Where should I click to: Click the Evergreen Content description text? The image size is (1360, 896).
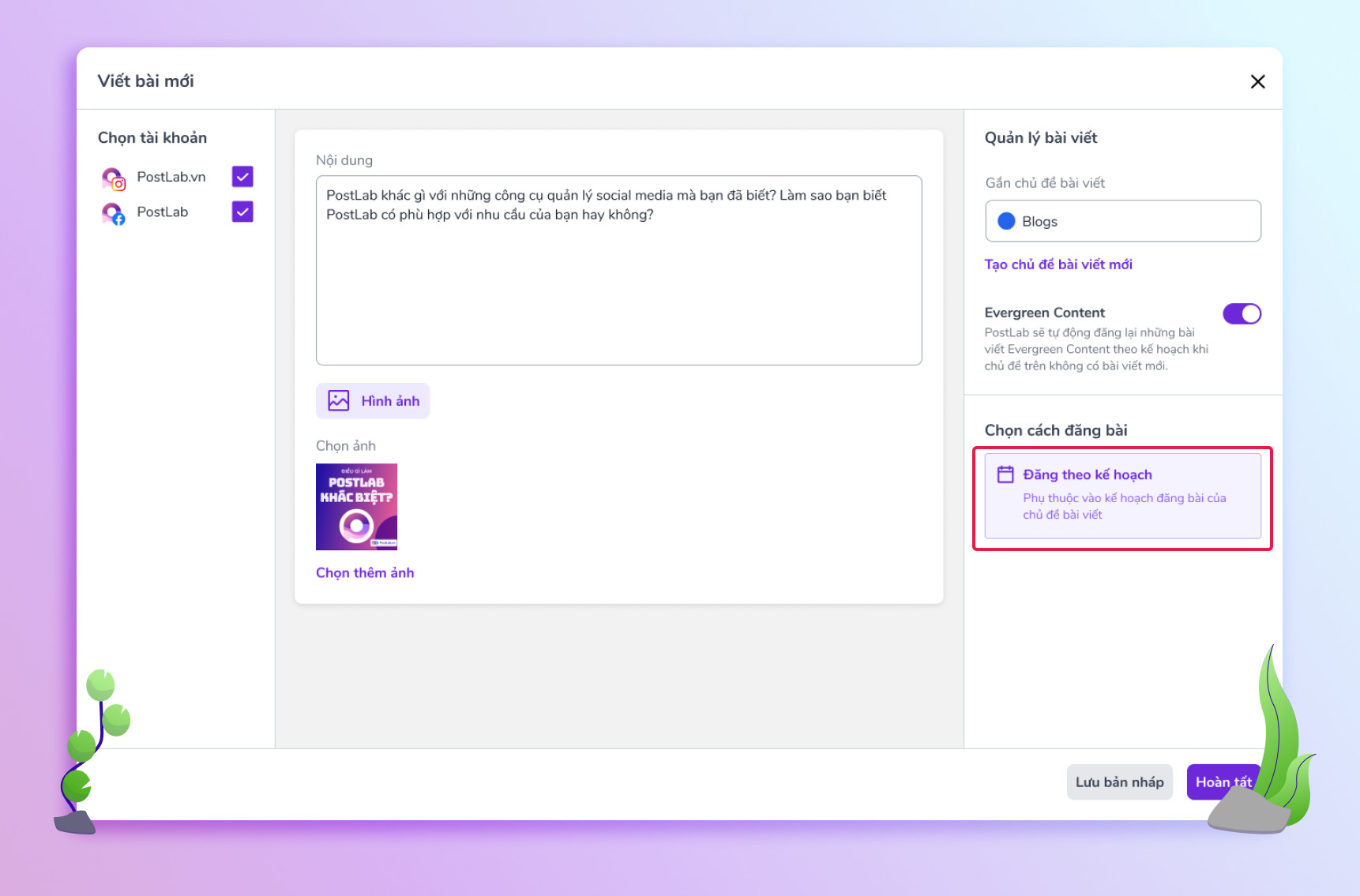click(x=1096, y=349)
